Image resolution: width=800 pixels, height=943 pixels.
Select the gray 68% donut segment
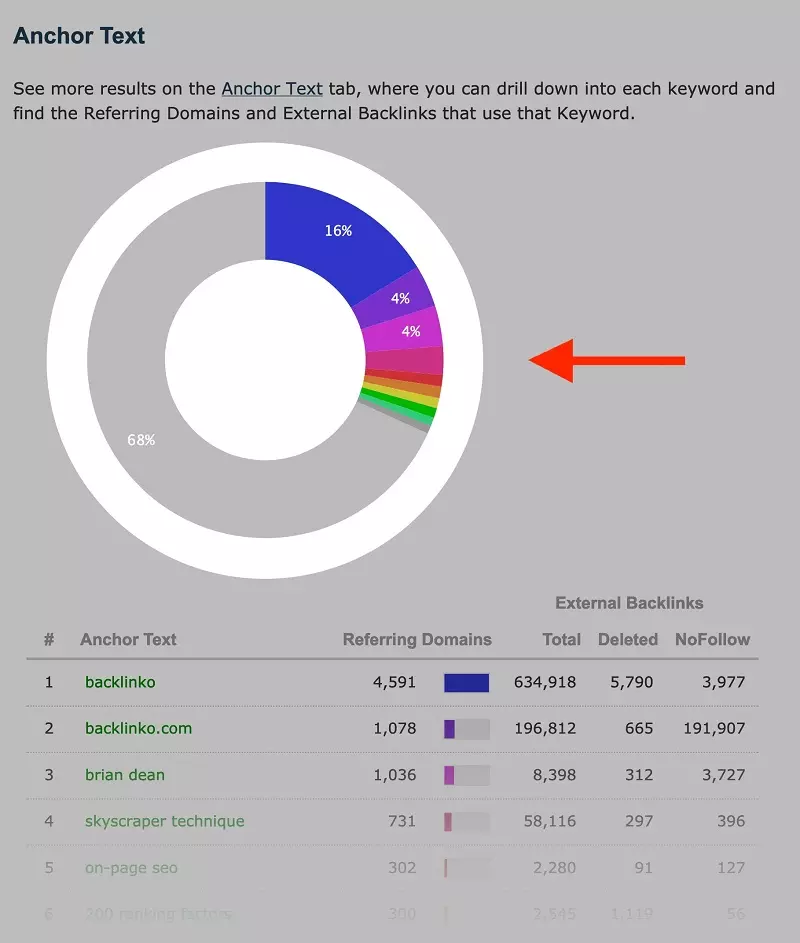tap(140, 440)
